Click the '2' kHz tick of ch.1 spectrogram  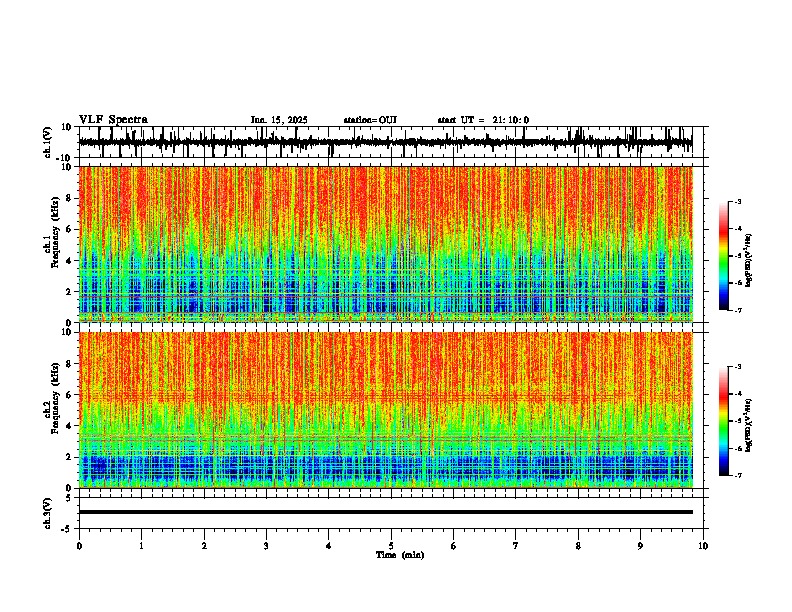[x=69, y=291]
